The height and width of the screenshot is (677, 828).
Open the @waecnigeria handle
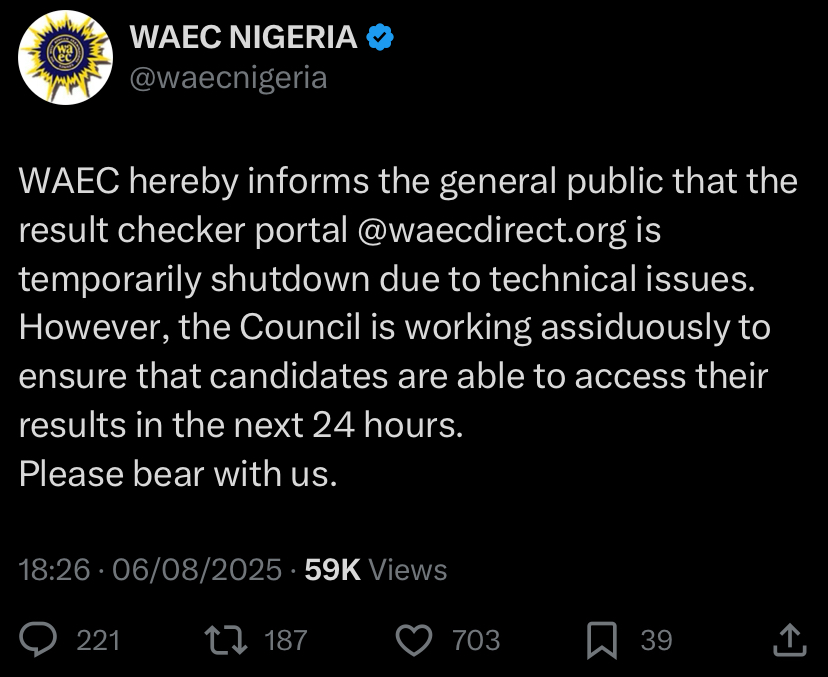(229, 77)
